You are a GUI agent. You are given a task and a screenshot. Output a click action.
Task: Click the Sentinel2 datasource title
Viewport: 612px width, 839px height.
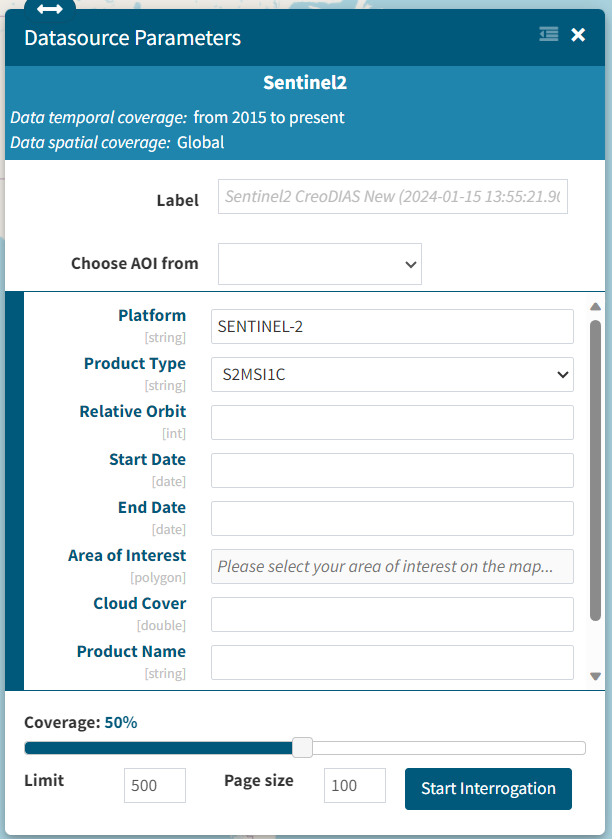pos(305,82)
